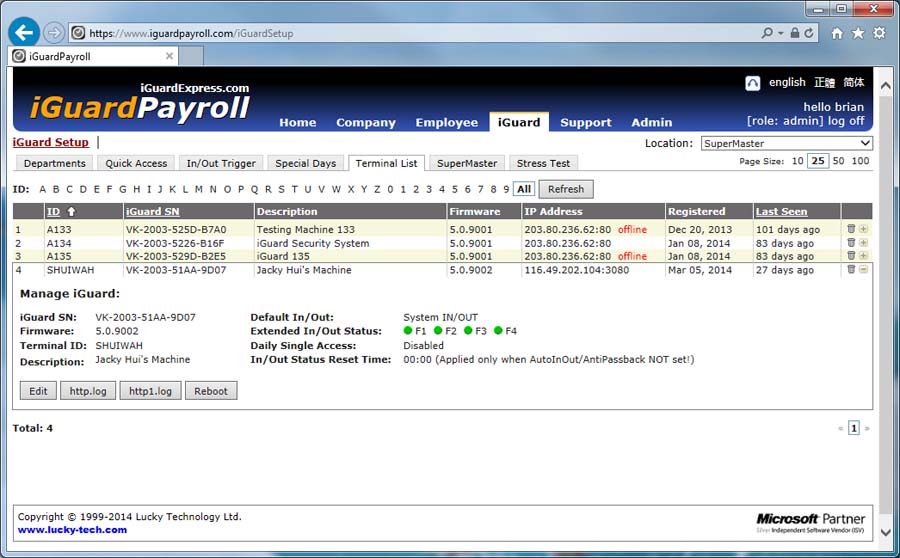The image size is (900, 558).
Task: Delete terminal SHUIWAH with trash icon
Action: coord(851,269)
